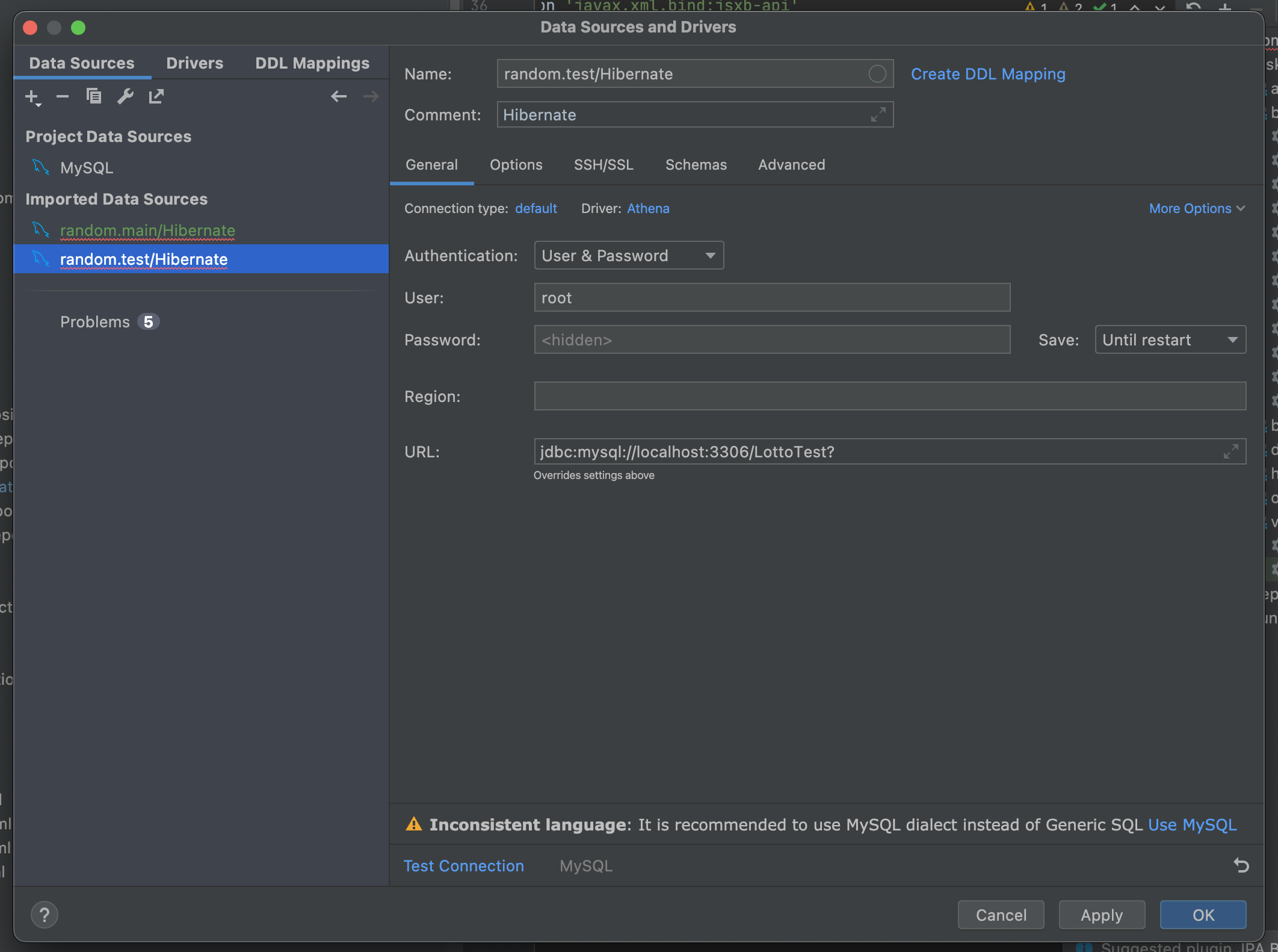
Task: Expand More Options
Action: [1196, 208]
